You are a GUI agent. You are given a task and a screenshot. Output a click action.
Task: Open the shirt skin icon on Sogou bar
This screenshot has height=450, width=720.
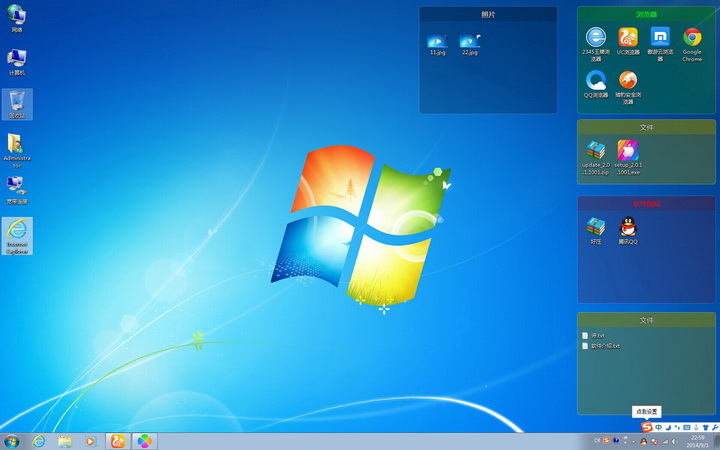(706, 428)
